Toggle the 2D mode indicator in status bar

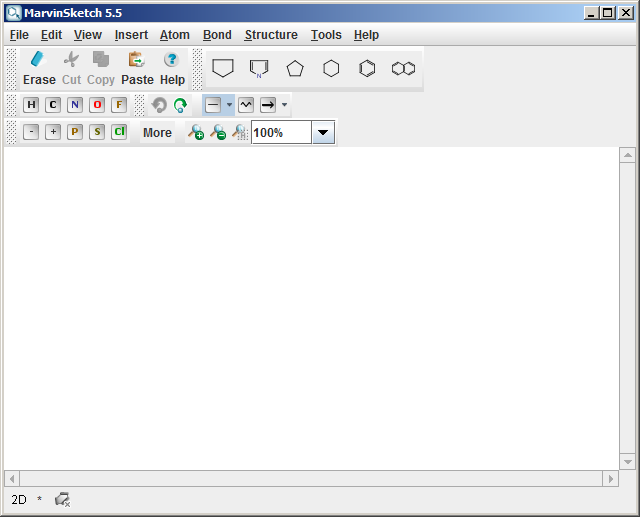click(19, 499)
